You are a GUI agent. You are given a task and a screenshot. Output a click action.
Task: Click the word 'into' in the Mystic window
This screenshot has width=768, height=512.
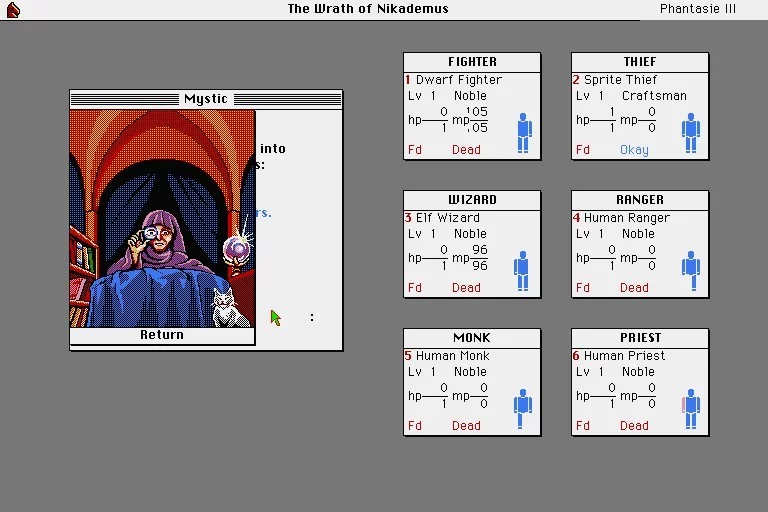coord(273,149)
